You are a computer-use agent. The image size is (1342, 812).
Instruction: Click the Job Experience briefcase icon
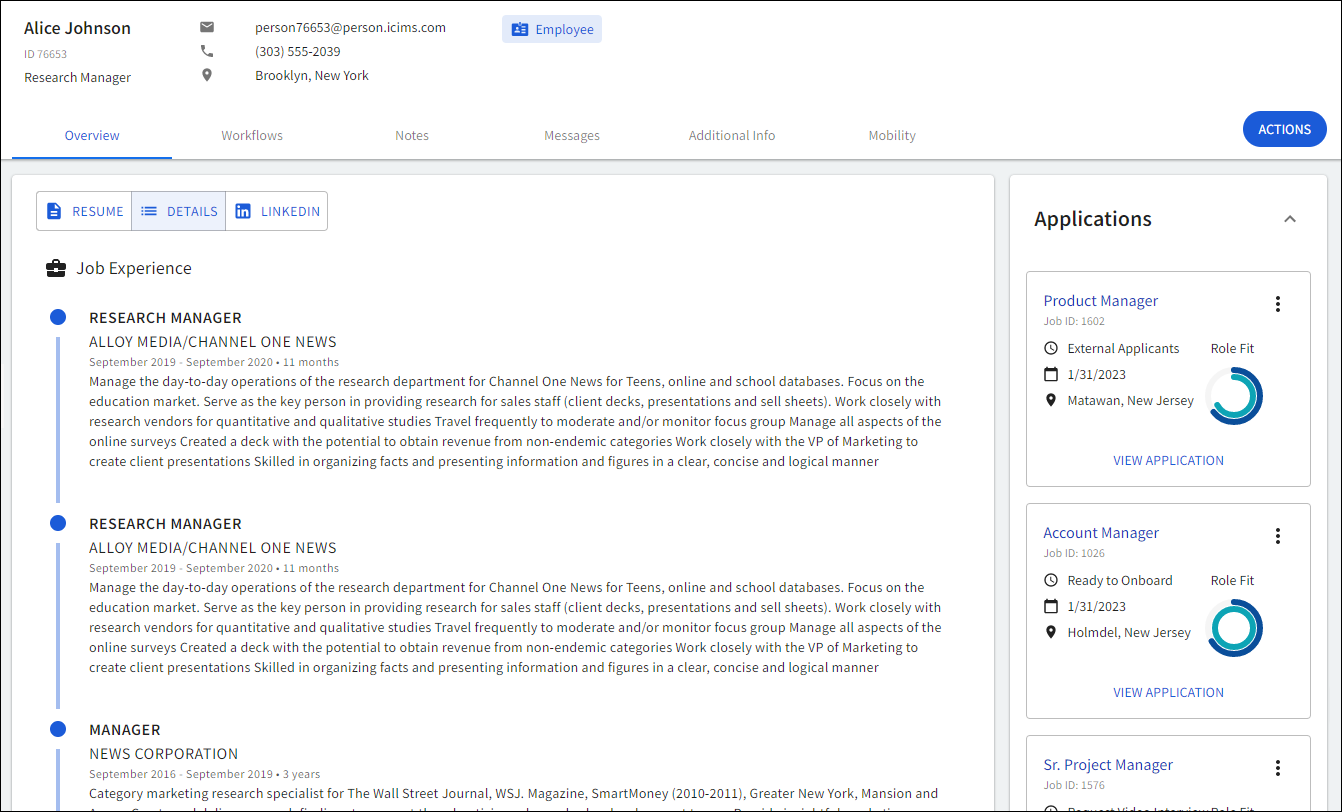click(x=56, y=268)
